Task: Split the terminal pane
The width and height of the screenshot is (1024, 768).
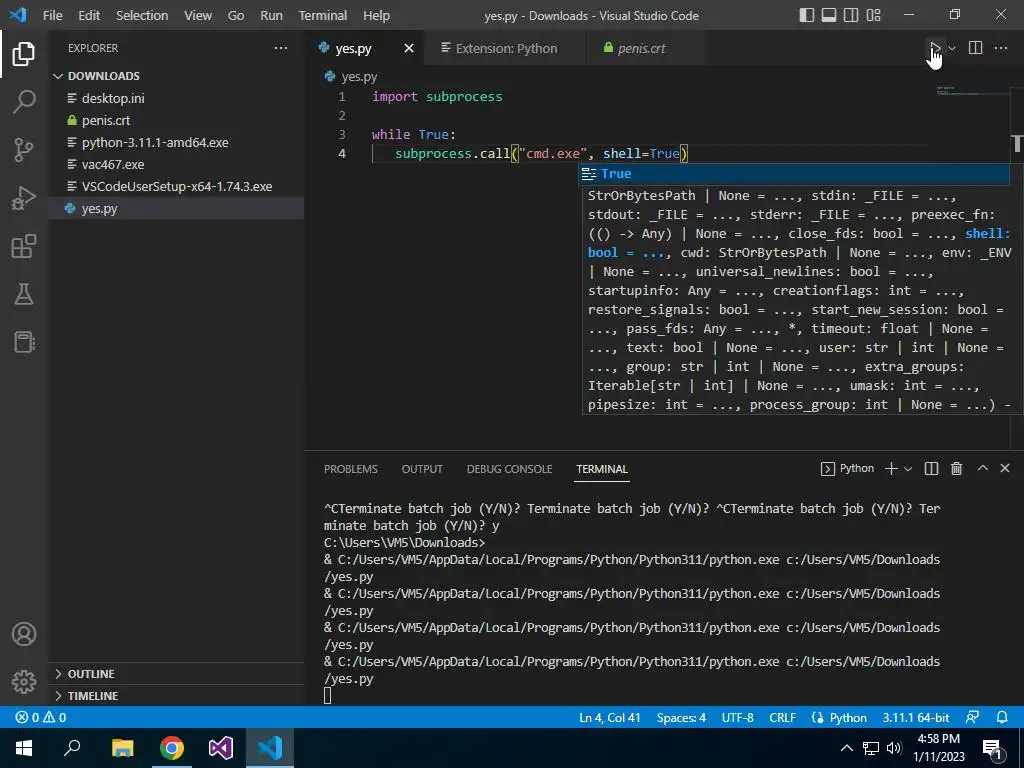Action: click(931, 468)
